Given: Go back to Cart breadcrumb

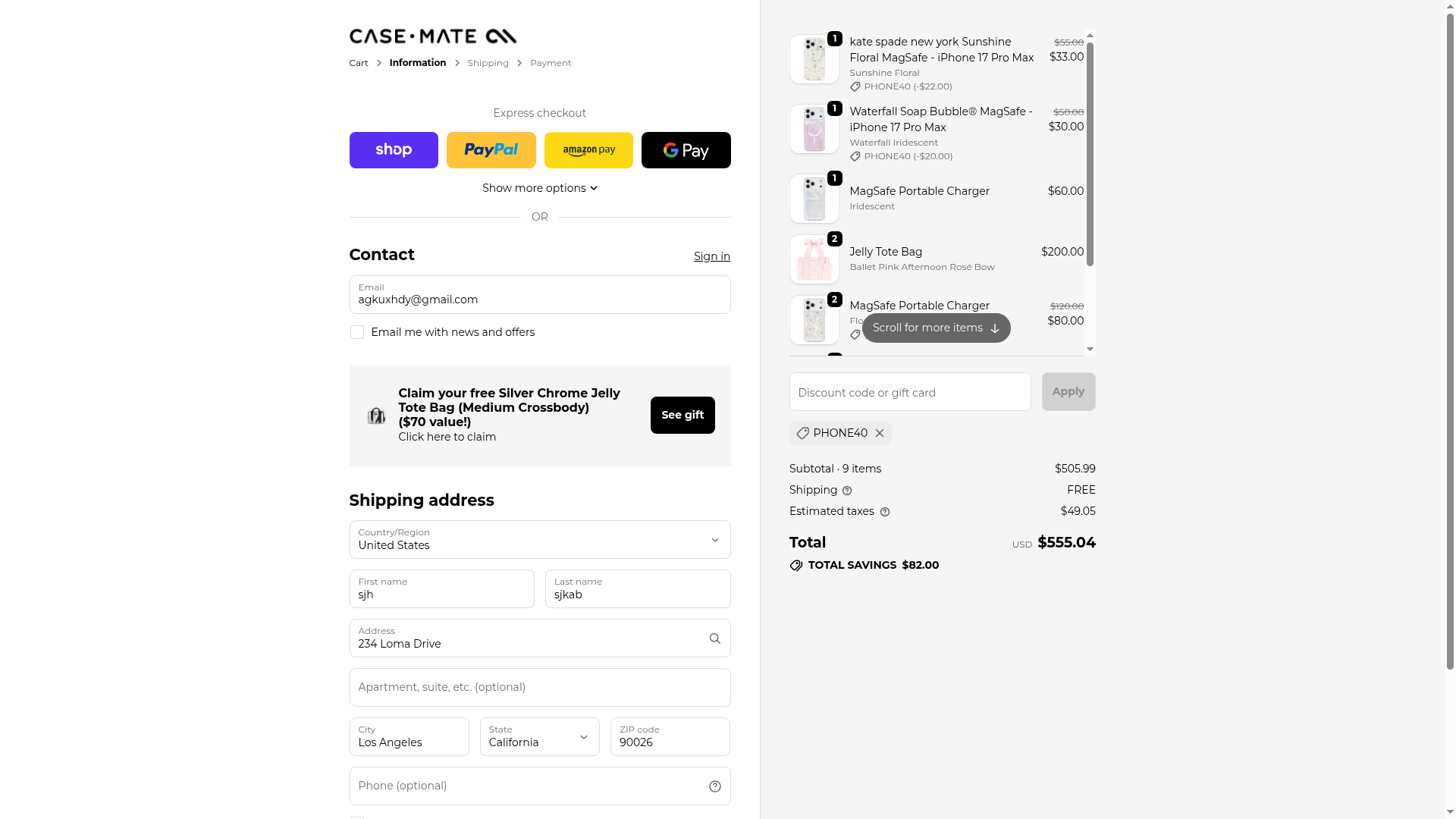Looking at the screenshot, I should coord(358,63).
